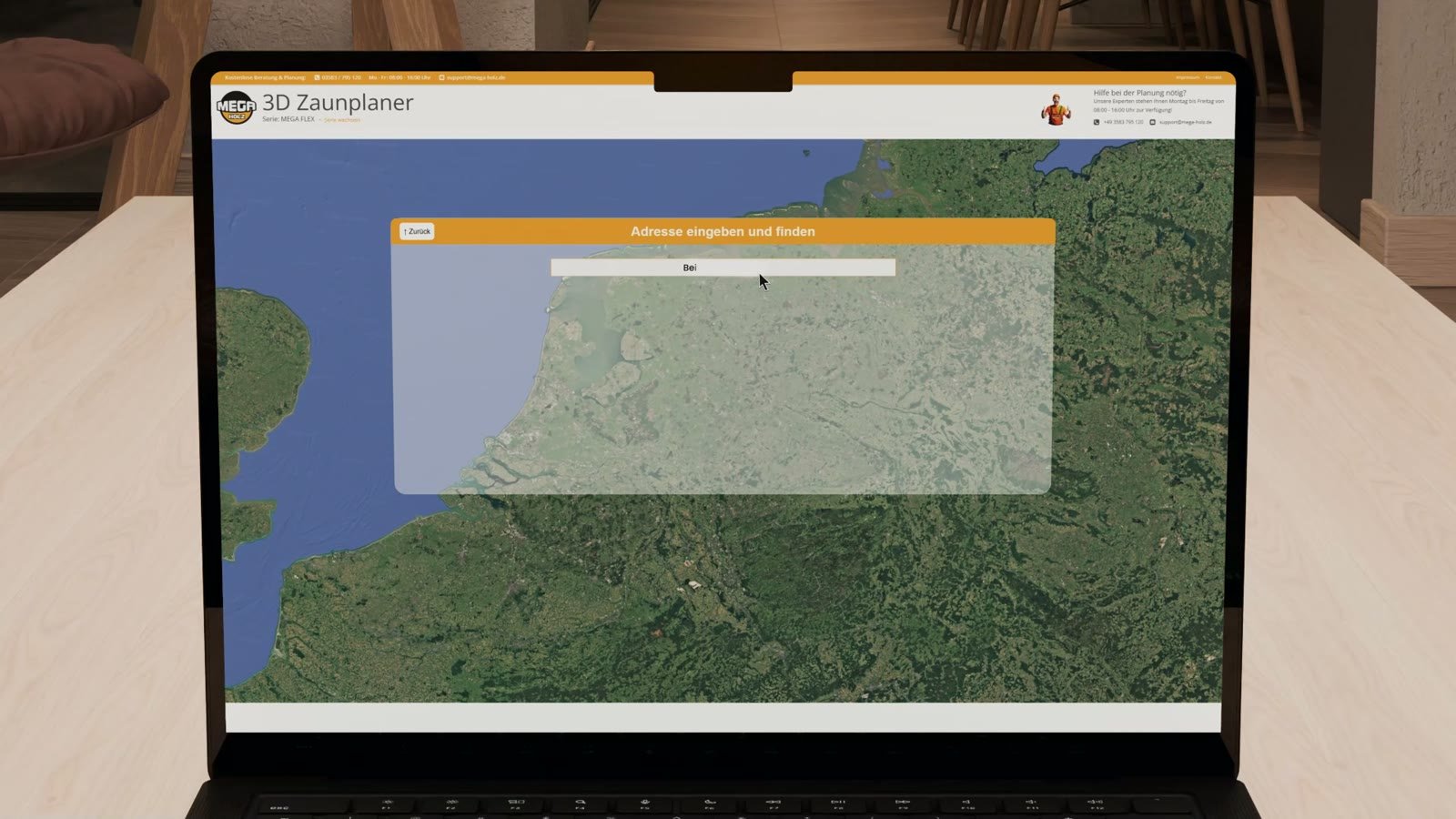
Task: Open the Impressum link
Action: tap(1188, 77)
